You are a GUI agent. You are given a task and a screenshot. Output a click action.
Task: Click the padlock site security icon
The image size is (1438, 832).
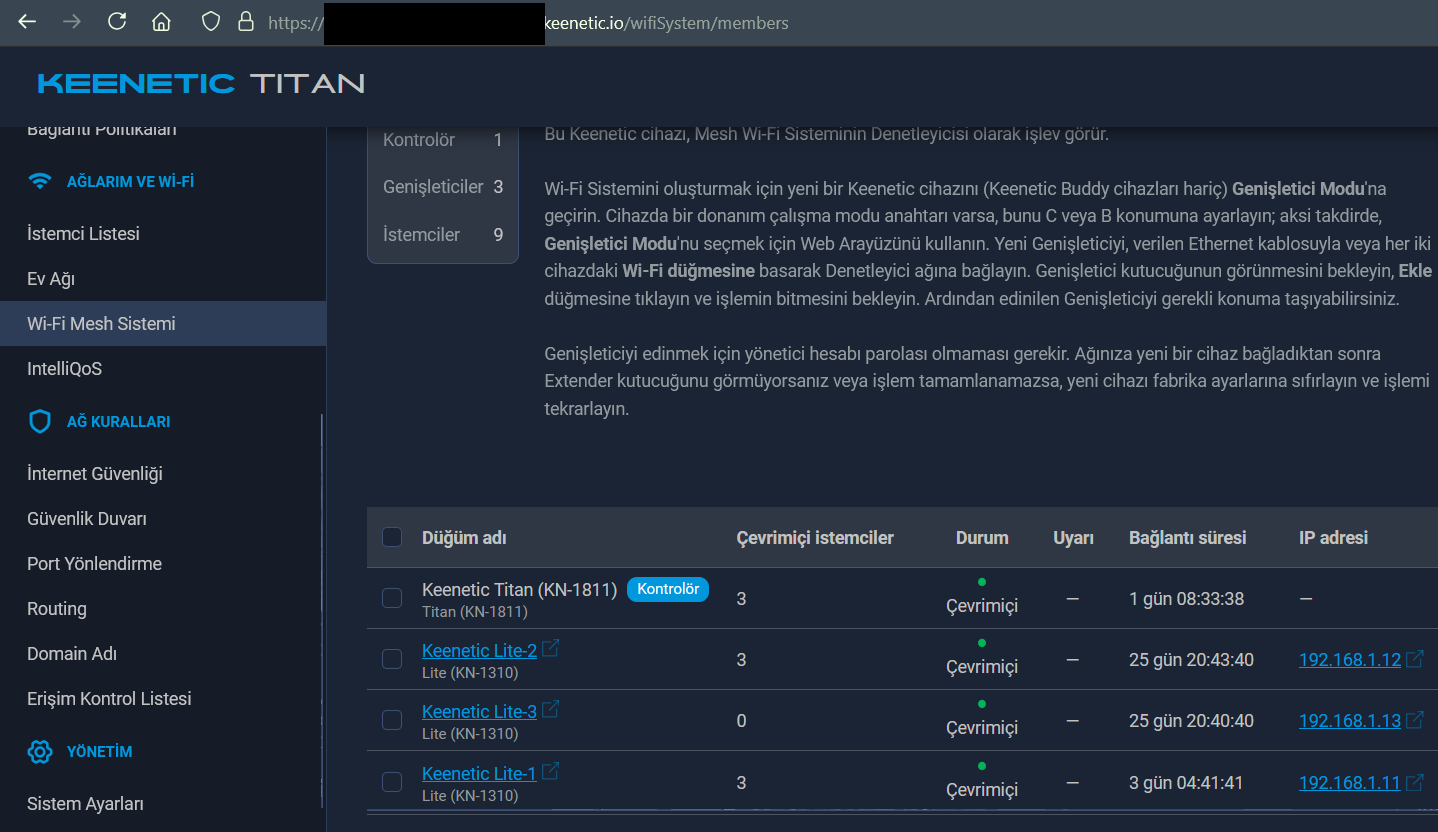point(245,22)
